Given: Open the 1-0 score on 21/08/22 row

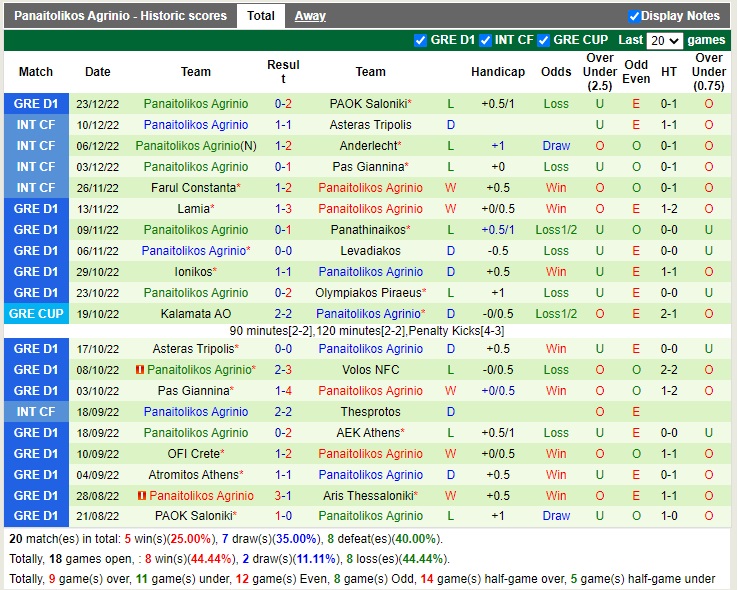Looking at the screenshot, I should coord(283,516).
